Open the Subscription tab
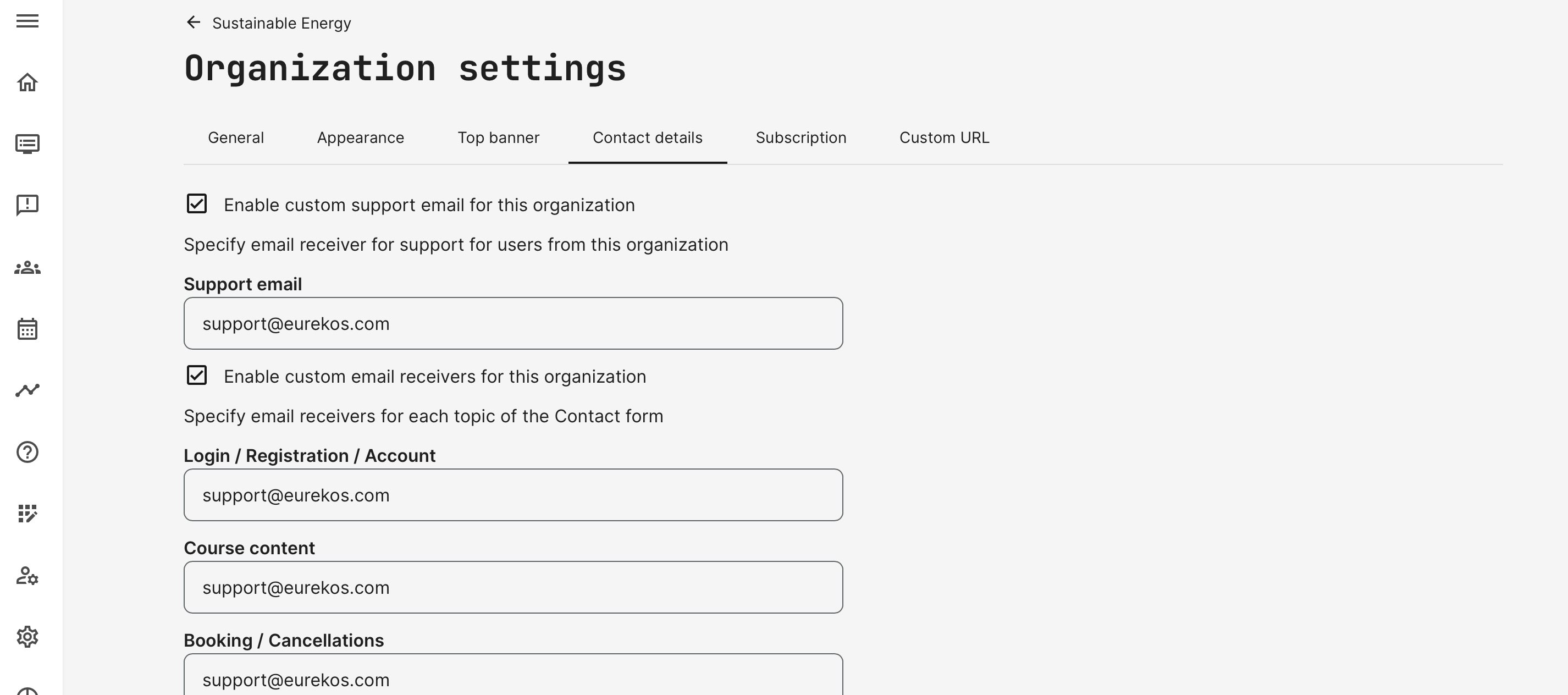Viewport: 1568px width, 695px height. click(800, 137)
